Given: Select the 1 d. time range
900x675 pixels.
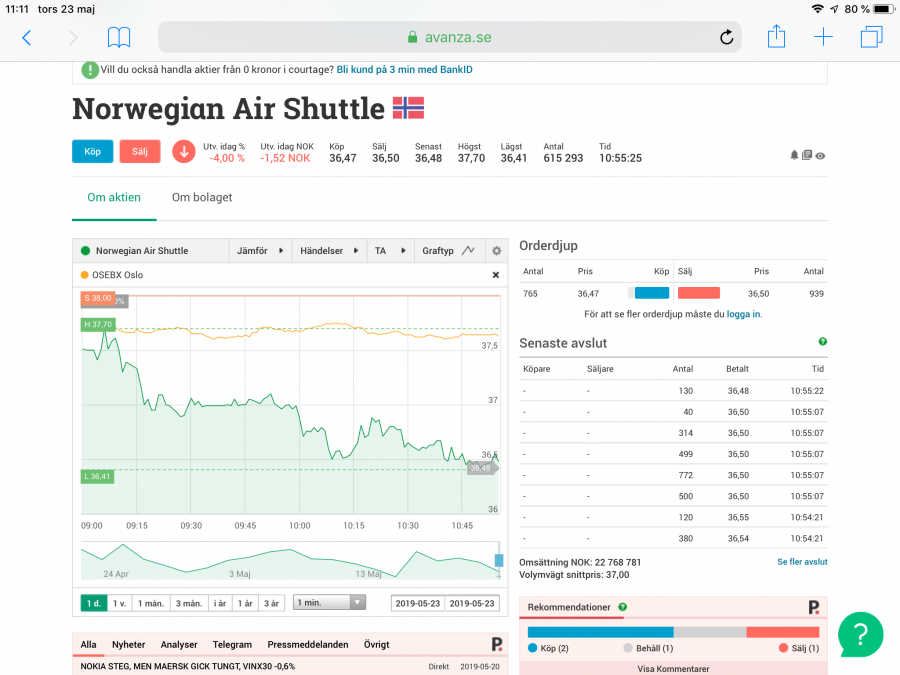Looking at the screenshot, I should click(x=94, y=603).
